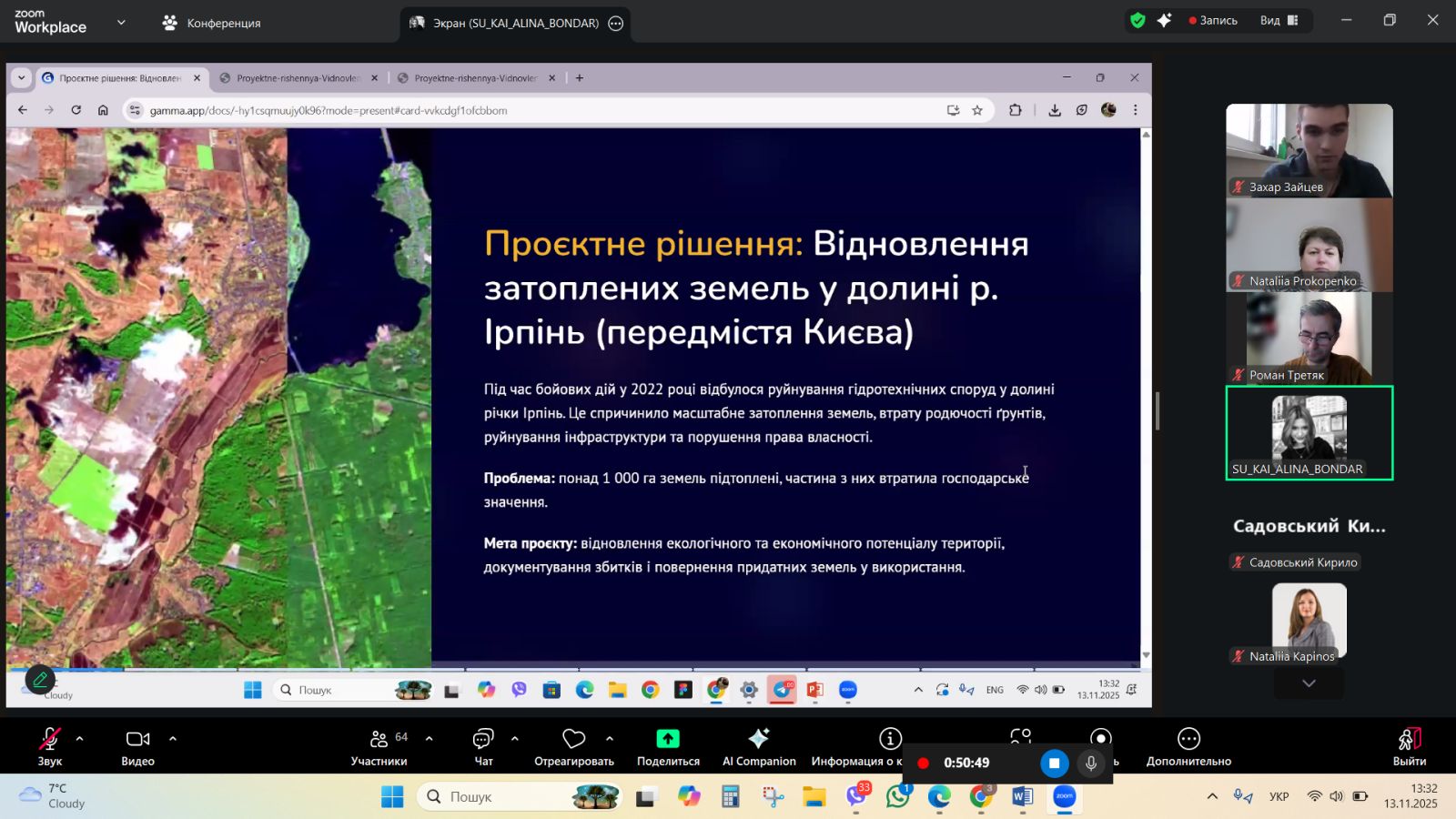Expand the arrow next to Участники
The image size is (1456, 819).
click(430, 739)
